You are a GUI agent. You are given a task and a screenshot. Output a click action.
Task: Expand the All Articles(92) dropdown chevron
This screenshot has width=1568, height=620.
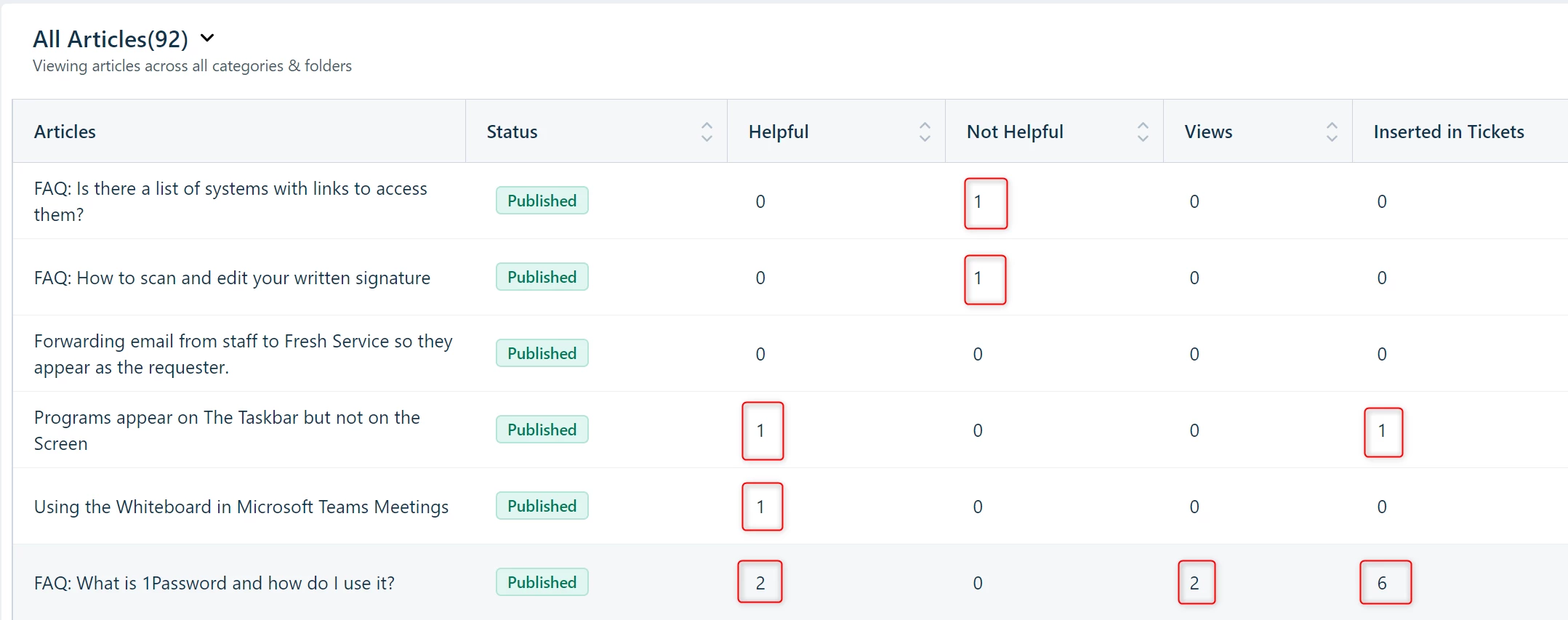tap(207, 38)
